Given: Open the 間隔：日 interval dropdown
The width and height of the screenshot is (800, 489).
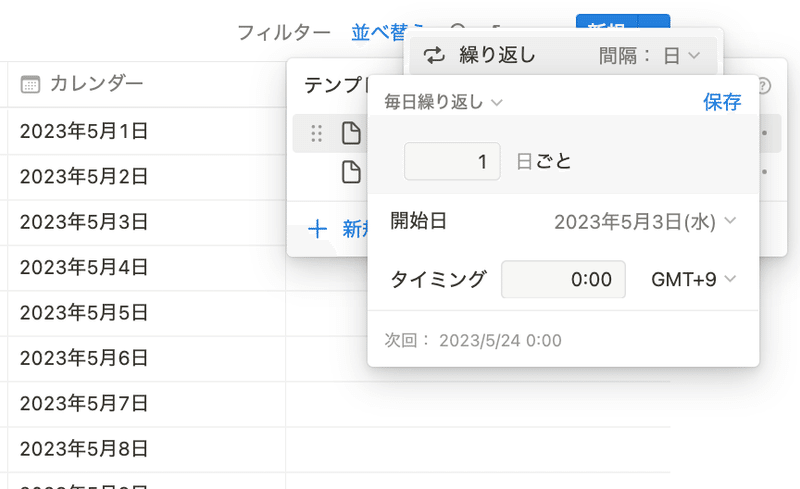Looking at the screenshot, I should [649, 55].
